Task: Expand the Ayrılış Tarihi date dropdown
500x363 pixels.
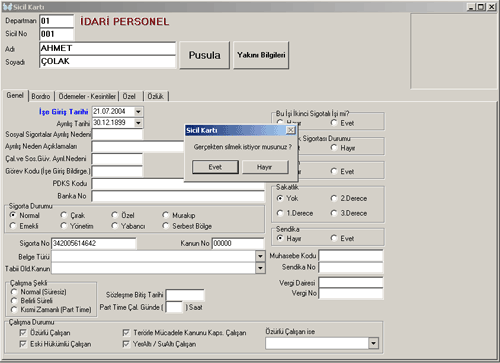Action: click(x=138, y=123)
